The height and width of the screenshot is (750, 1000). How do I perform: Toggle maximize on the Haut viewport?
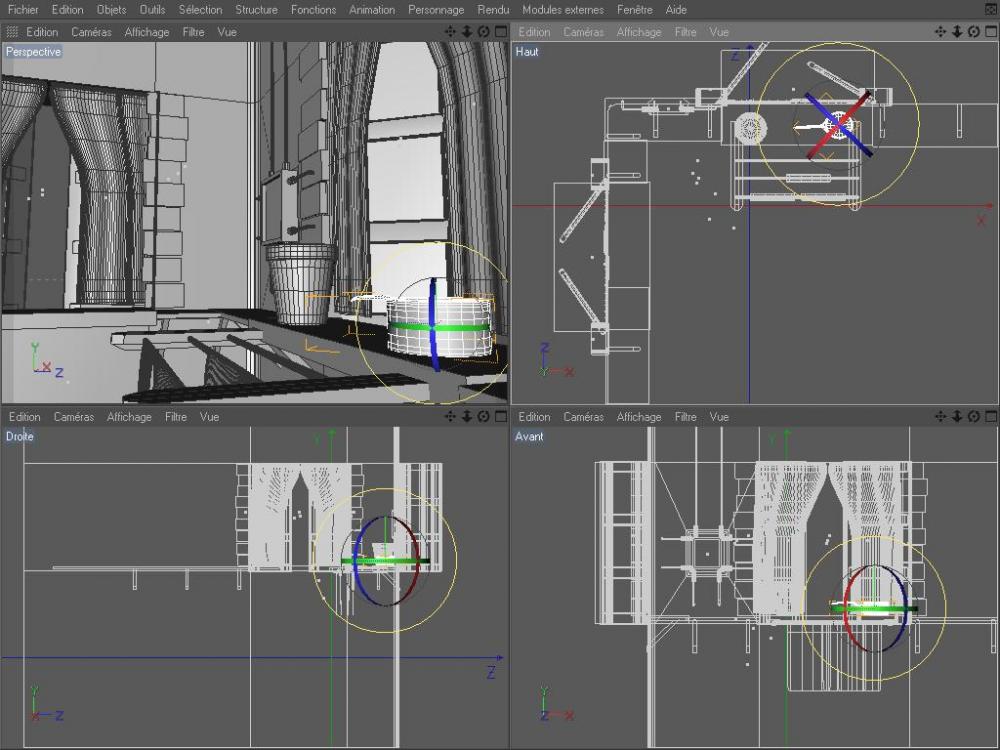click(x=990, y=32)
